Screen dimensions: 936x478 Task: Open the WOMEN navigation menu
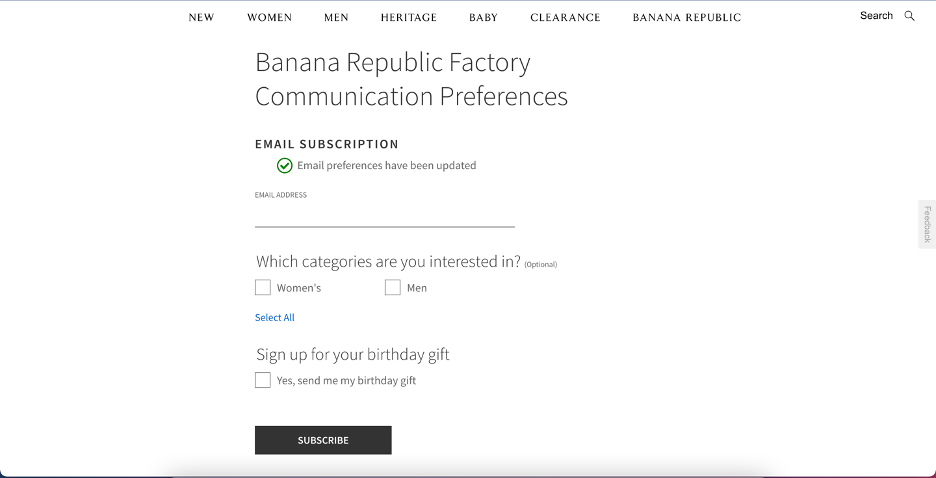coord(269,17)
